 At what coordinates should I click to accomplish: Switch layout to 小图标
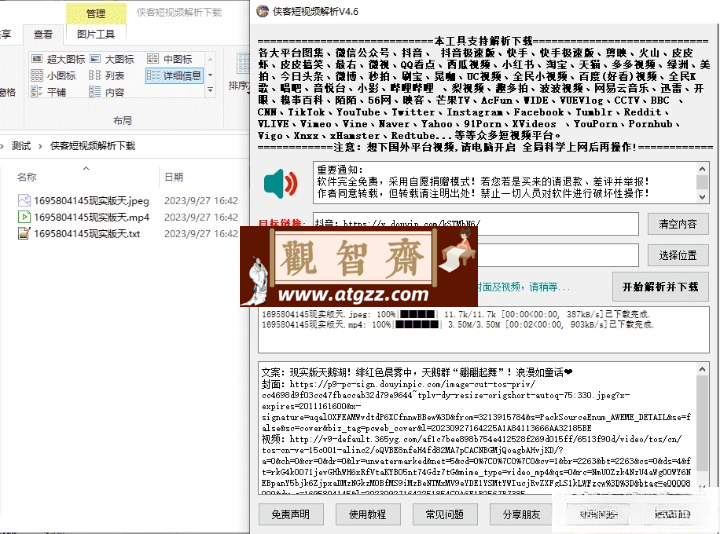pos(53,75)
